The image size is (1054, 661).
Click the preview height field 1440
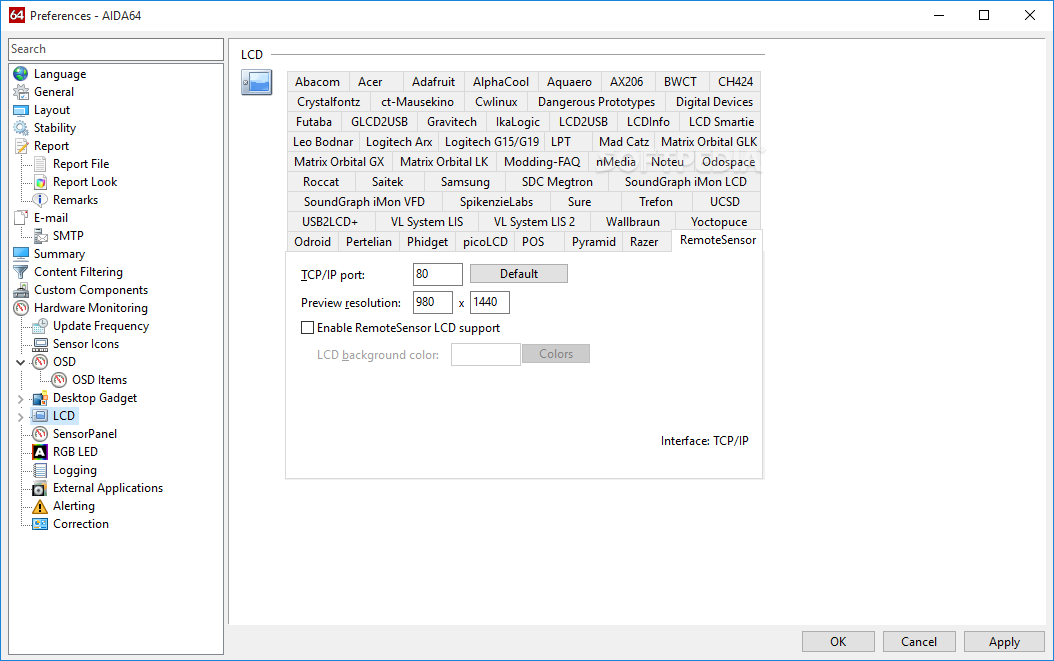(489, 303)
